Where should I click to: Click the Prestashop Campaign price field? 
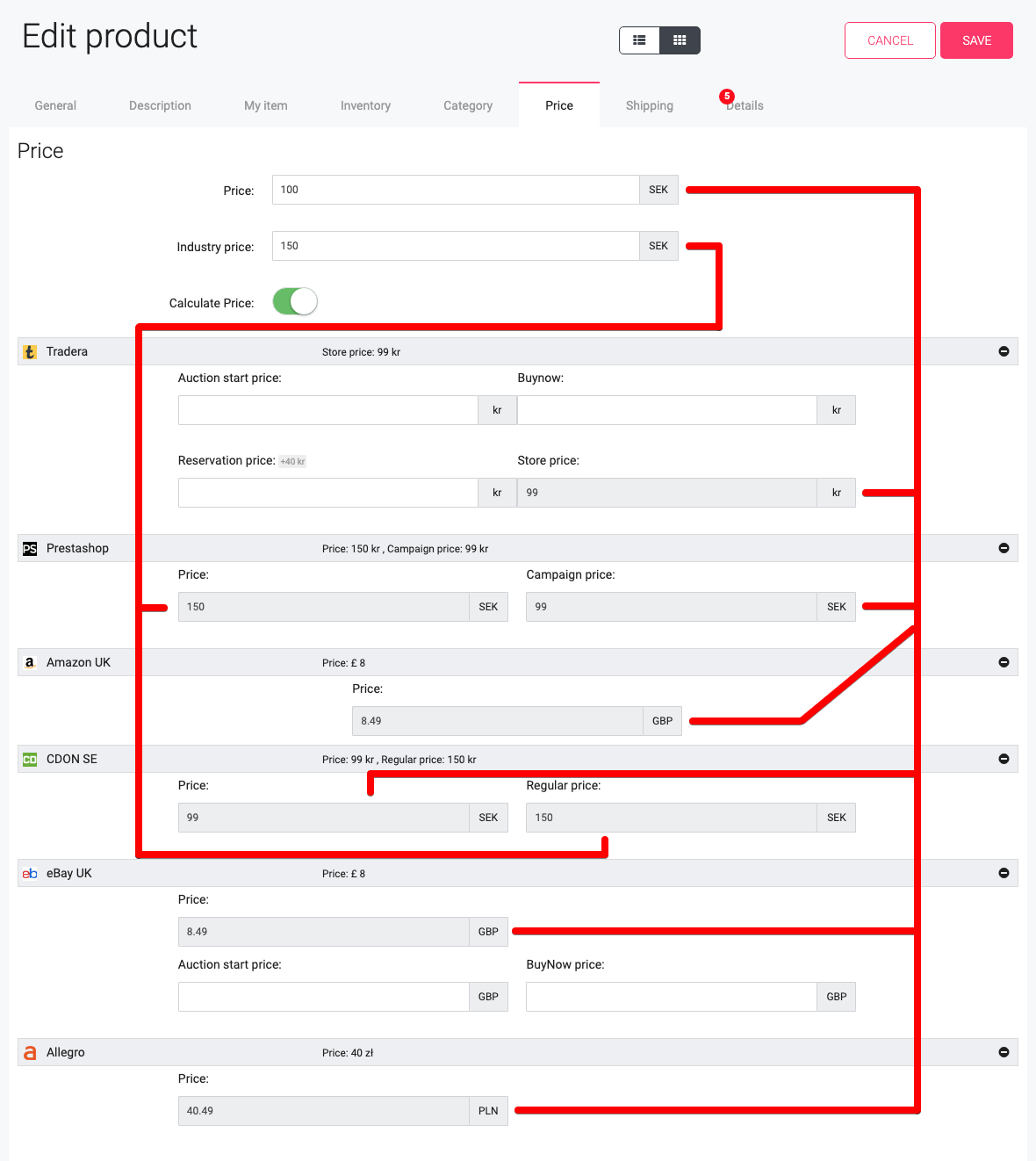(x=672, y=607)
